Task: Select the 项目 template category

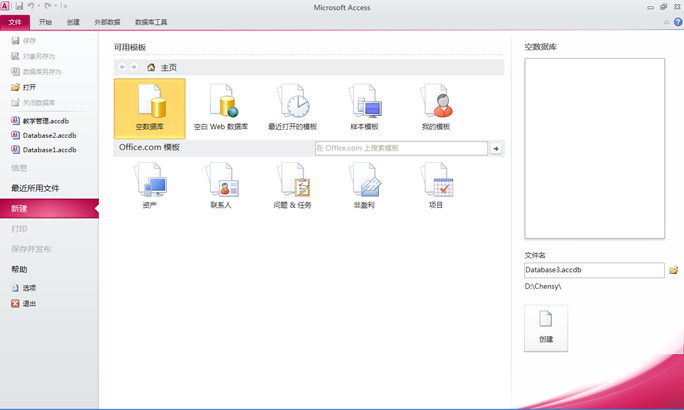Action: tap(436, 185)
